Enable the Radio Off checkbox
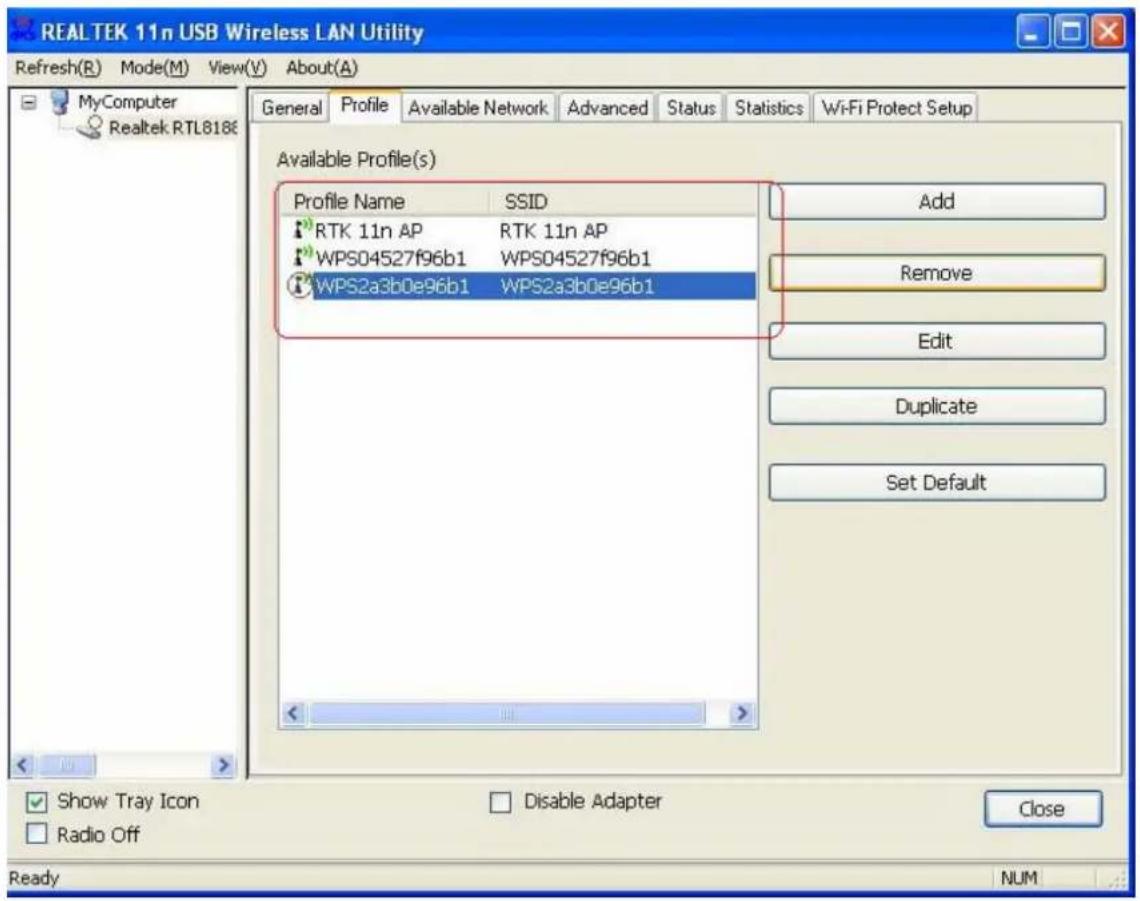 36,833
